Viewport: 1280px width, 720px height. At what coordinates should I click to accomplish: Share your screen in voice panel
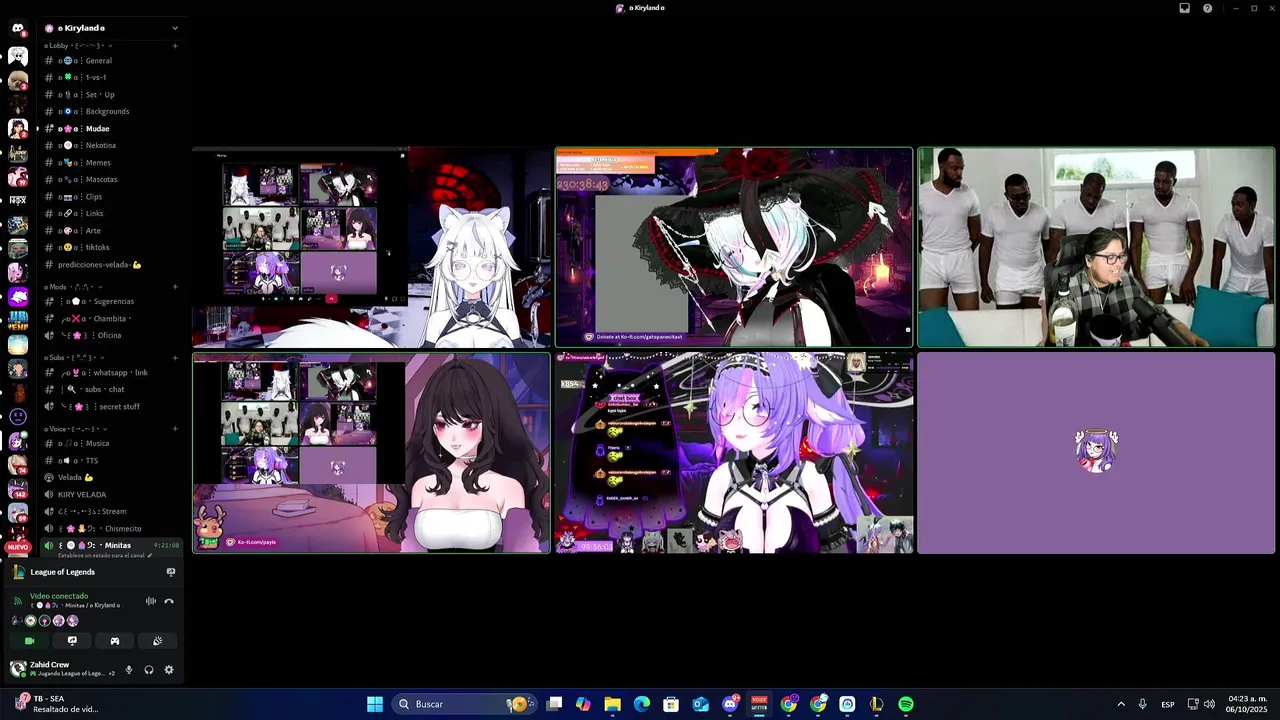click(x=72, y=641)
